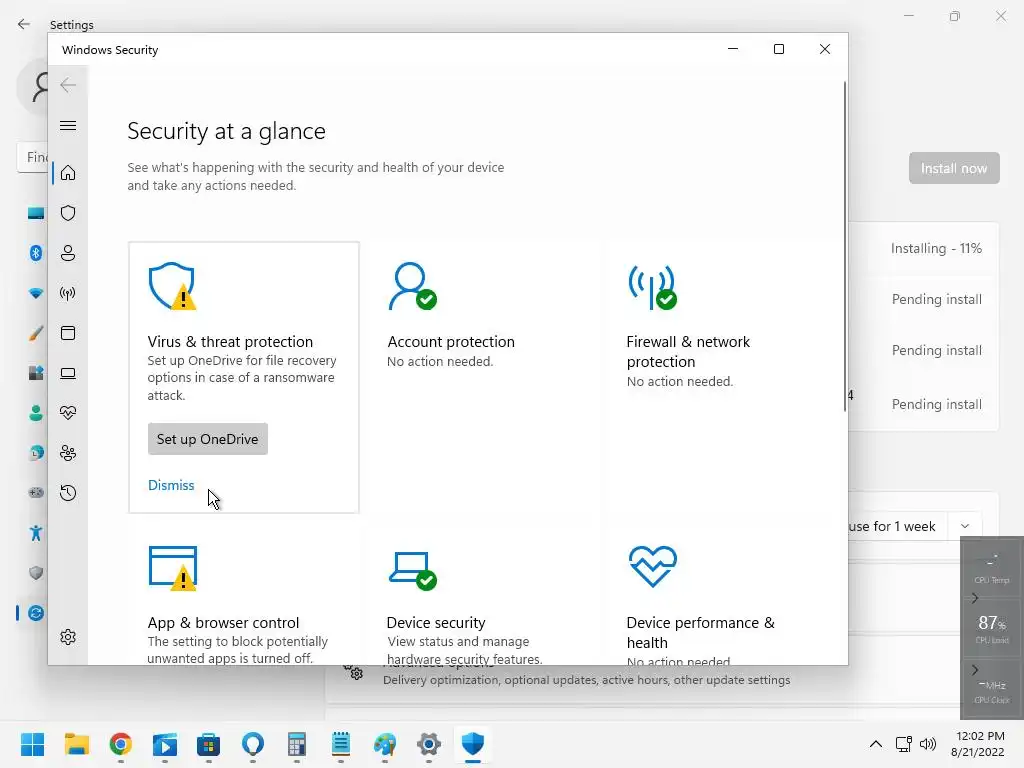This screenshot has height=768, width=1024.
Task: Click the App & browser control tile icon
Action: (173, 568)
